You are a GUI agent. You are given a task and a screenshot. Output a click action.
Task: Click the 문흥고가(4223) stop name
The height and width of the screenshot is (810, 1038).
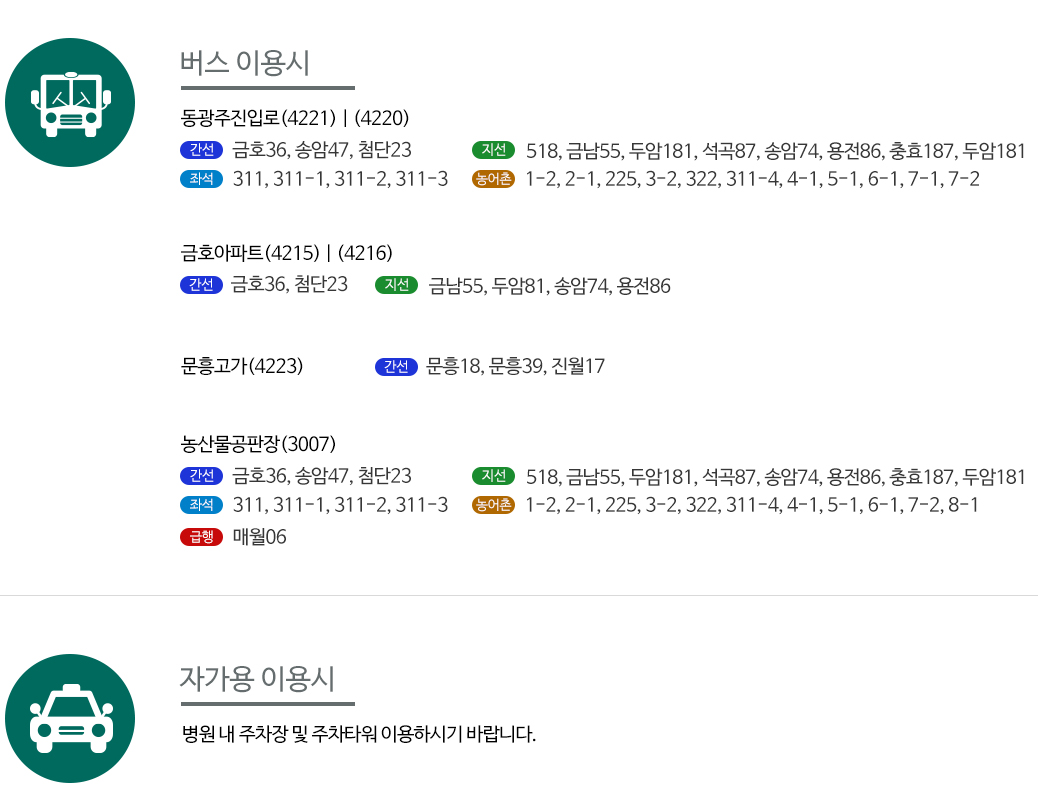tap(242, 366)
